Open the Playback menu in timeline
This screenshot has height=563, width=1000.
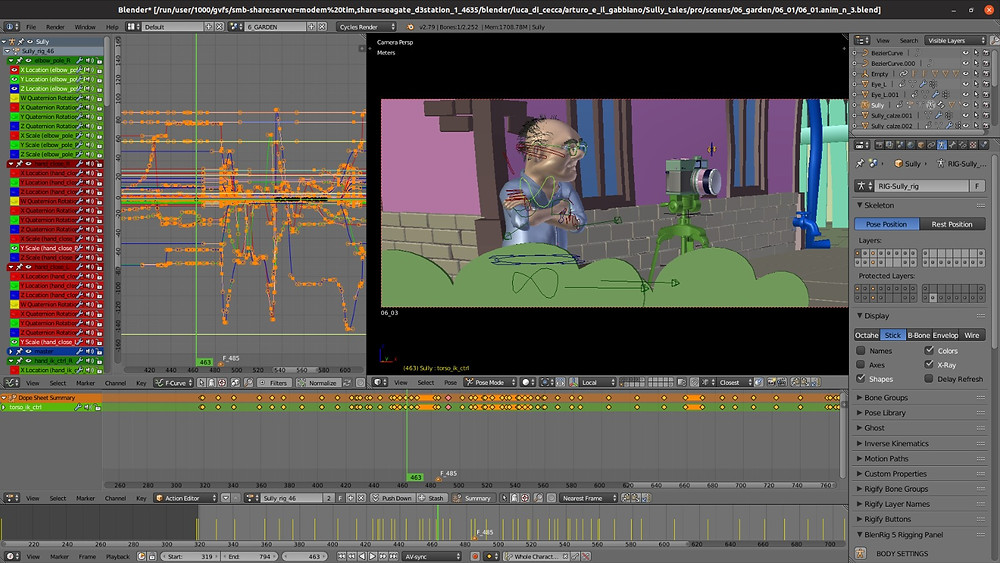(117, 557)
